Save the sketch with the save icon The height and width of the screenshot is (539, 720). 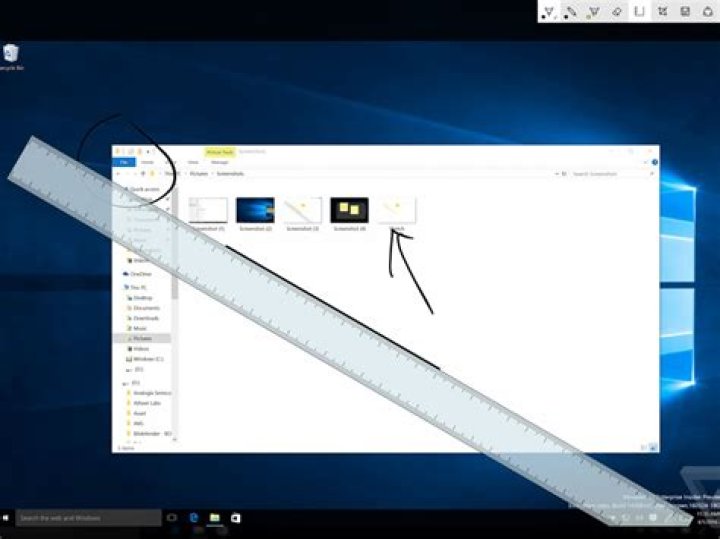(x=685, y=12)
